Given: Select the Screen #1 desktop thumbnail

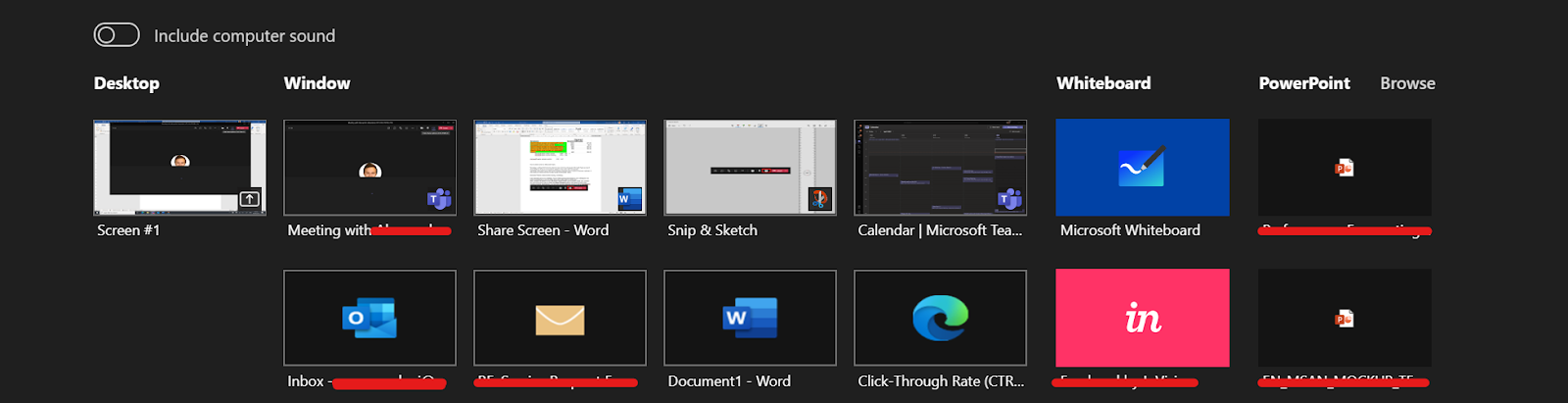Looking at the screenshot, I should coord(179,168).
